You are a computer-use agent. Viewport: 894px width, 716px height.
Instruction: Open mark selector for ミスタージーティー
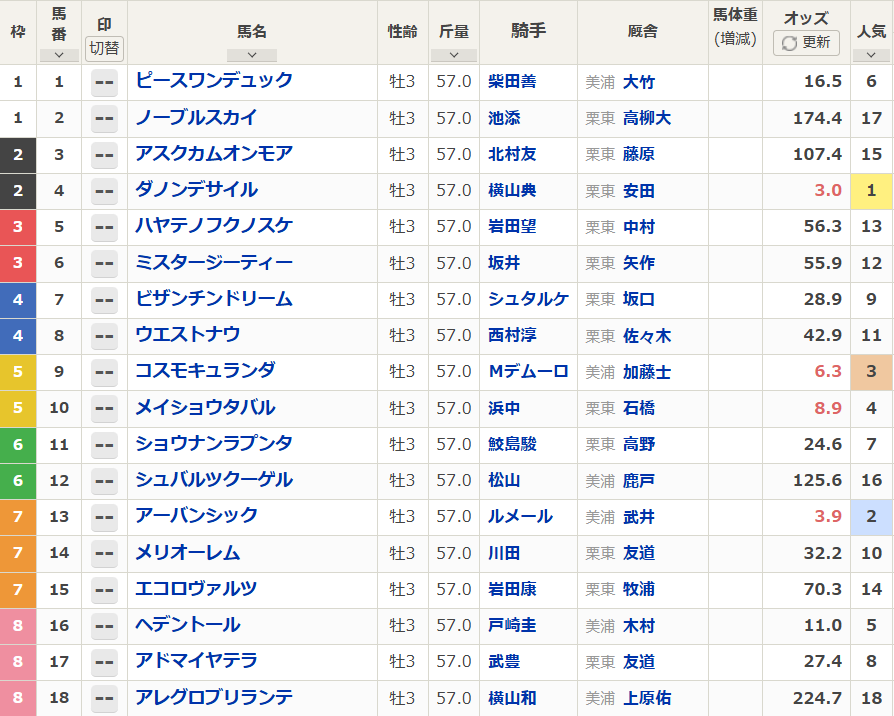point(104,263)
